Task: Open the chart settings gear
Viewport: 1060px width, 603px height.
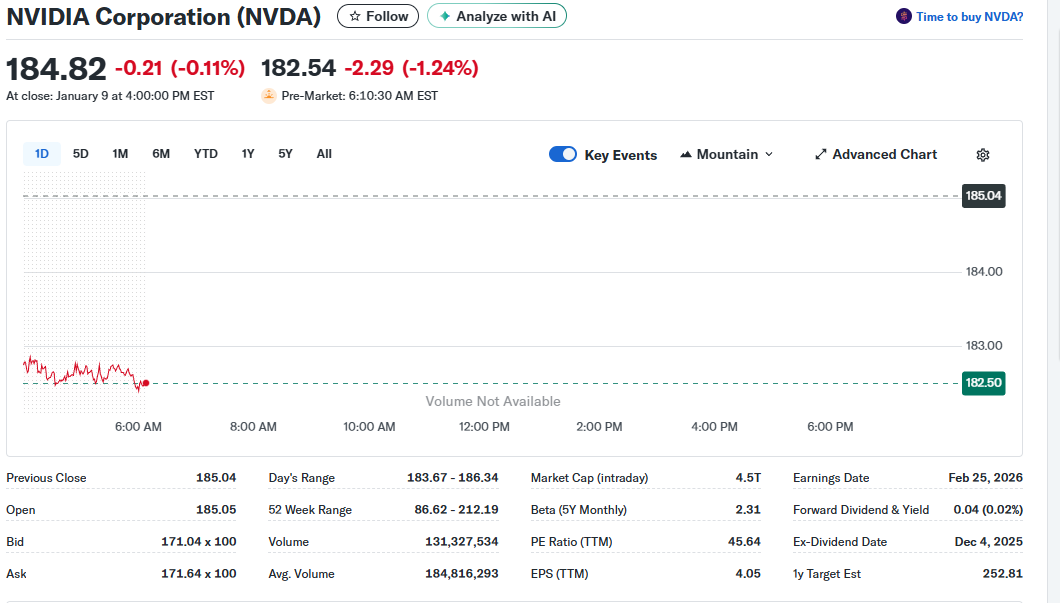Action: (x=982, y=155)
